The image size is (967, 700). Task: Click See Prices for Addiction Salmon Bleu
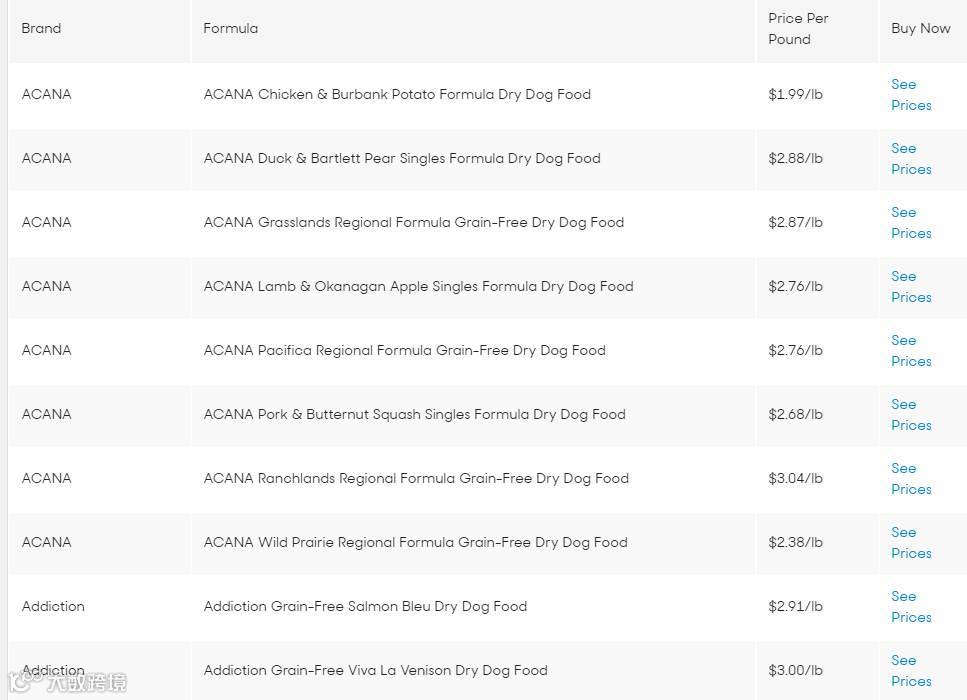click(911, 606)
